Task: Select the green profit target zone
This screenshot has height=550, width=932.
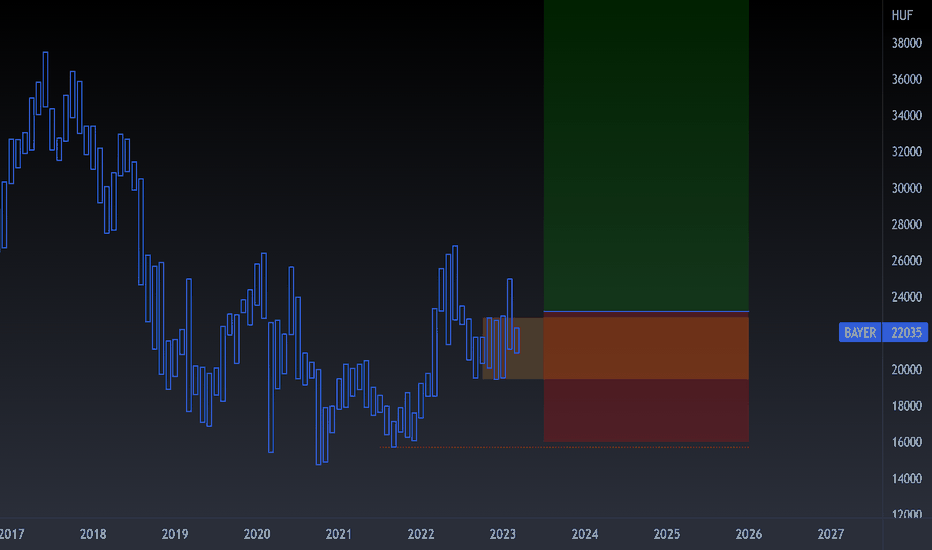Action: pyautogui.click(x=646, y=155)
